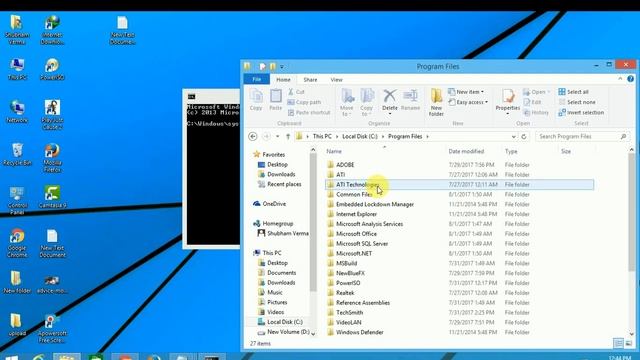Choose Copy path in the ribbon
This screenshot has height=360, width=640.
[304, 102]
